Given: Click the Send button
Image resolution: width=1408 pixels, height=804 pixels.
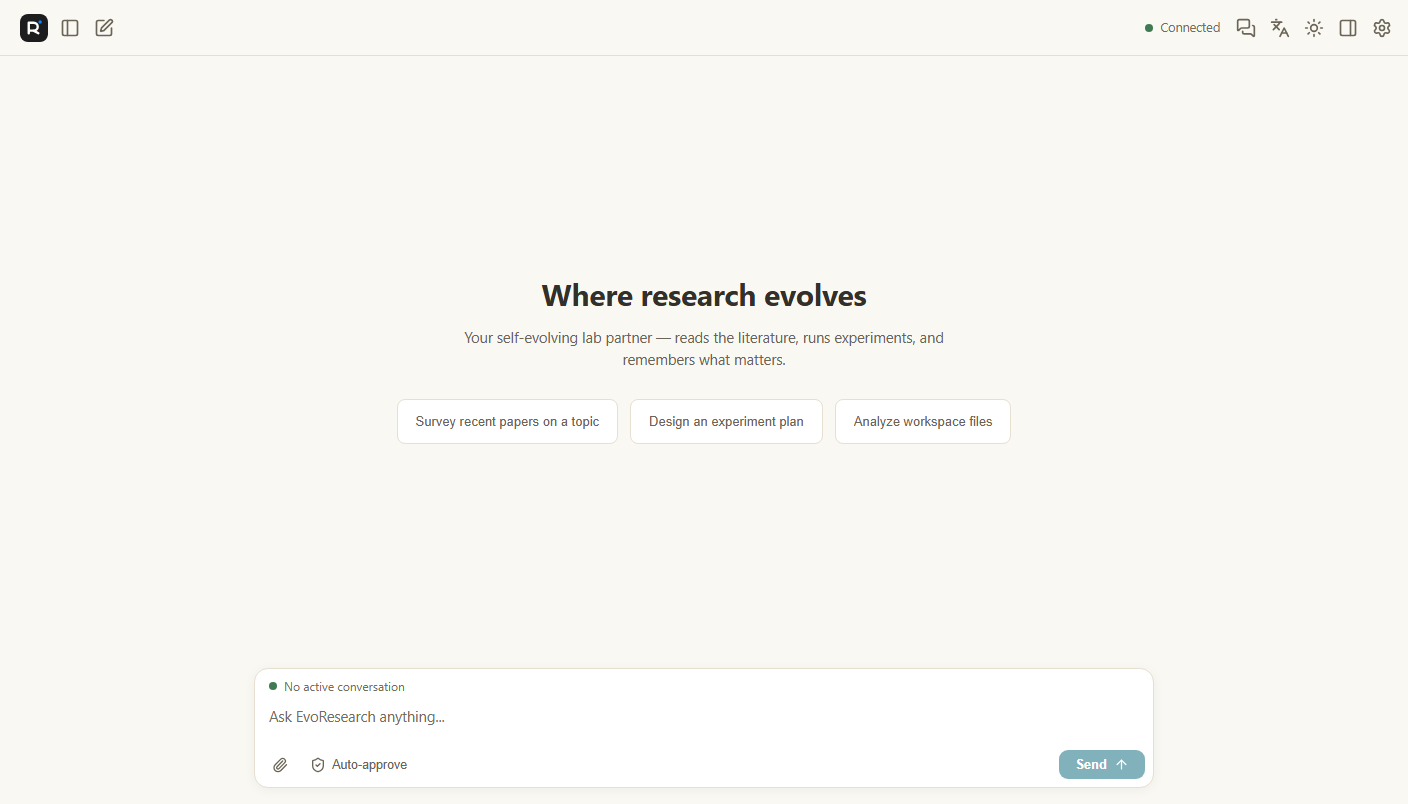Looking at the screenshot, I should (x=1102, y=765).
